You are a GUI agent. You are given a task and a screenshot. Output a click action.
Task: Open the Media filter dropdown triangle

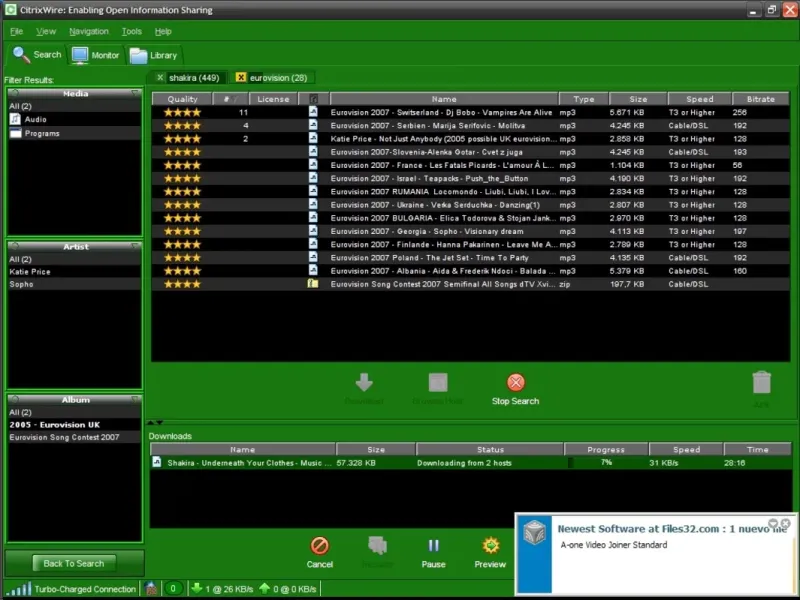click(135, 93)
